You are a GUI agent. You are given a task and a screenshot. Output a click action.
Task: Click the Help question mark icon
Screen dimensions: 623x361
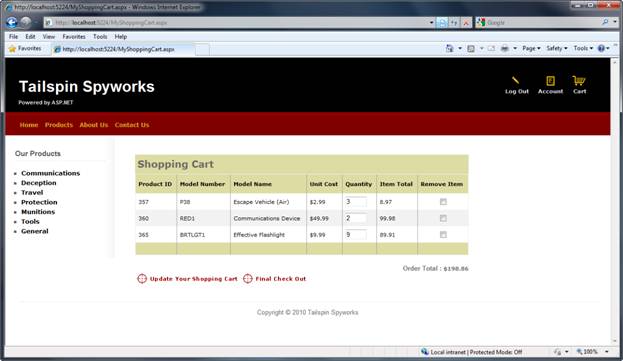601,48
